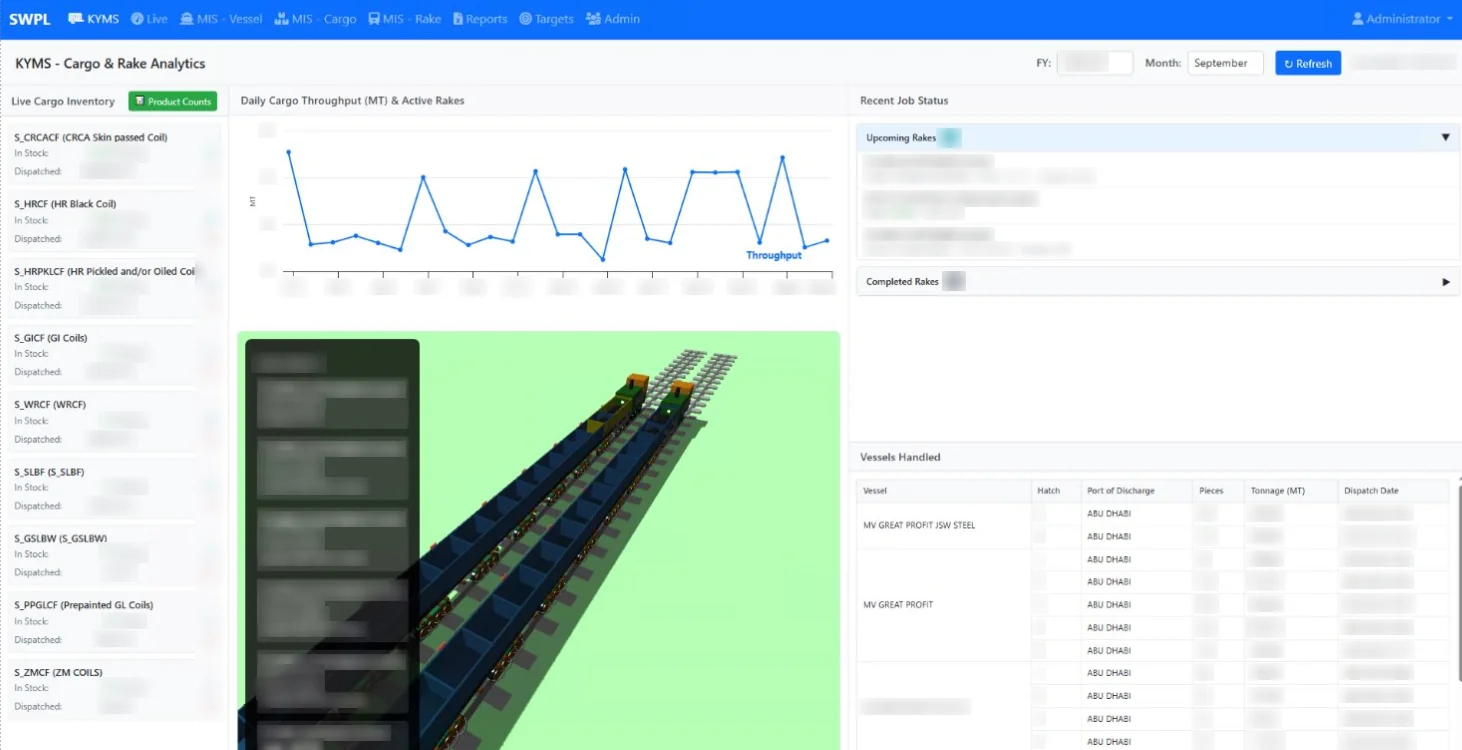
Task: Open the Administrator user dropdown
Action: point(1402,19)
